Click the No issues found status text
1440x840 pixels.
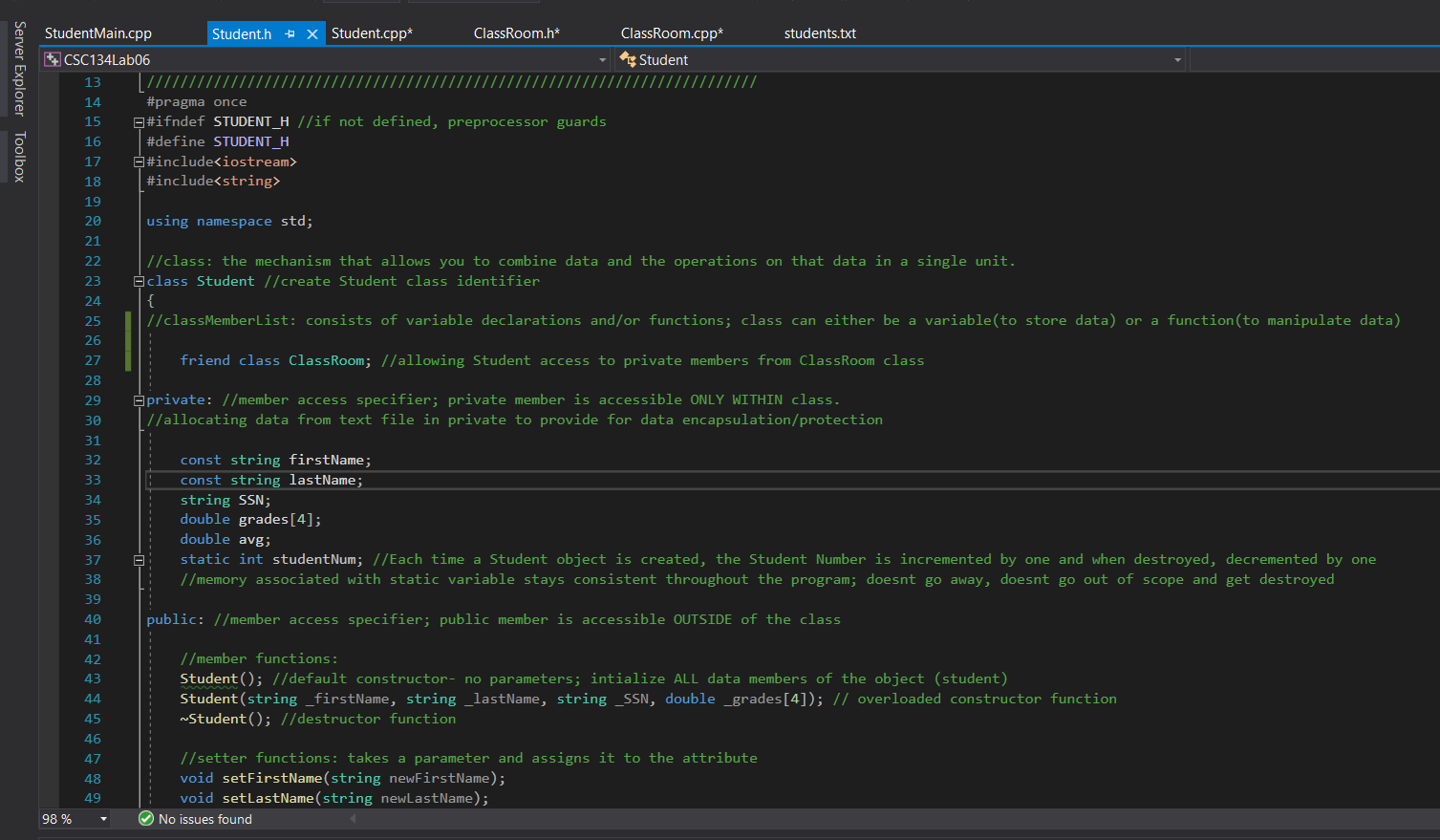(x=205, y=819)
